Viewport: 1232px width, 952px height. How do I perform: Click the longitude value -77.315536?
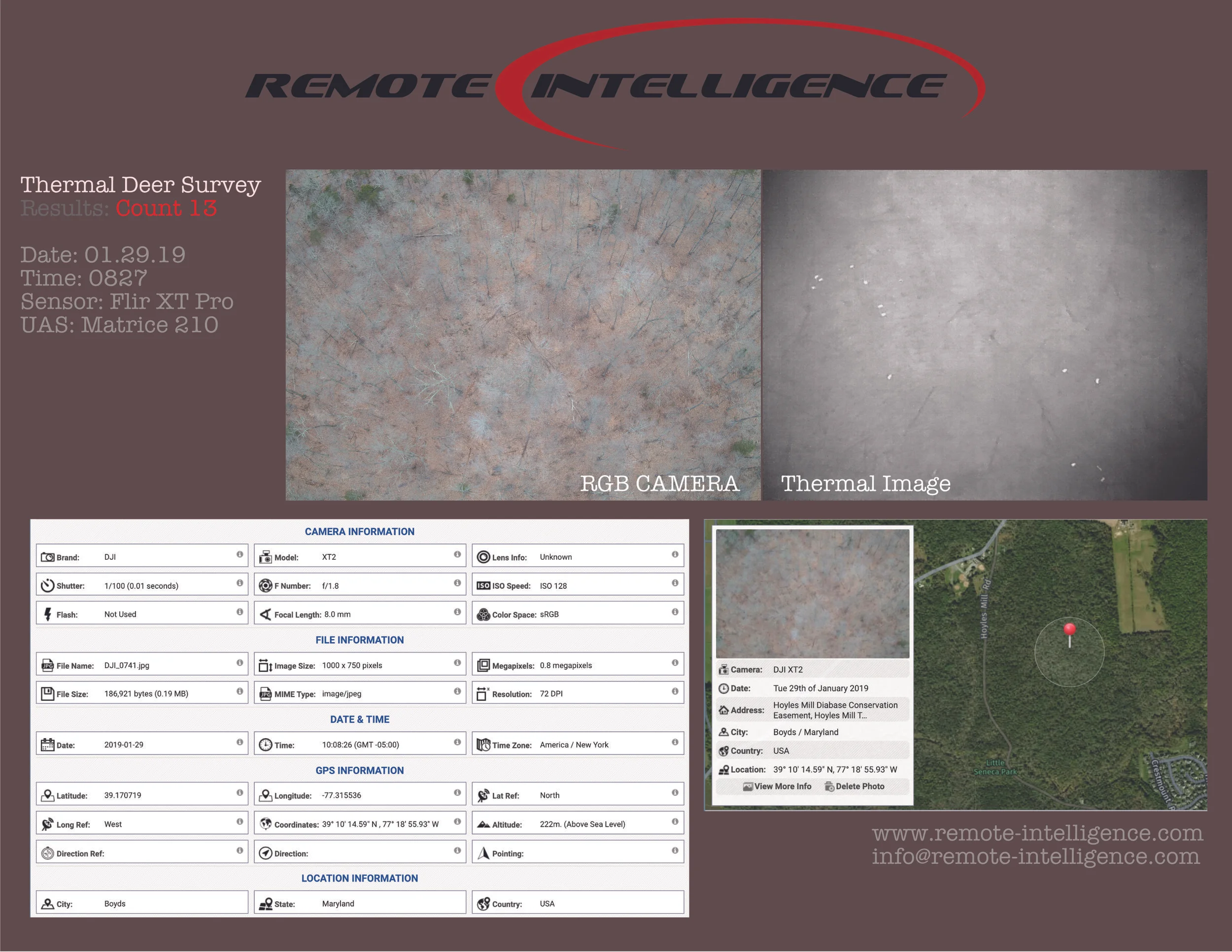tap(342, 795)
